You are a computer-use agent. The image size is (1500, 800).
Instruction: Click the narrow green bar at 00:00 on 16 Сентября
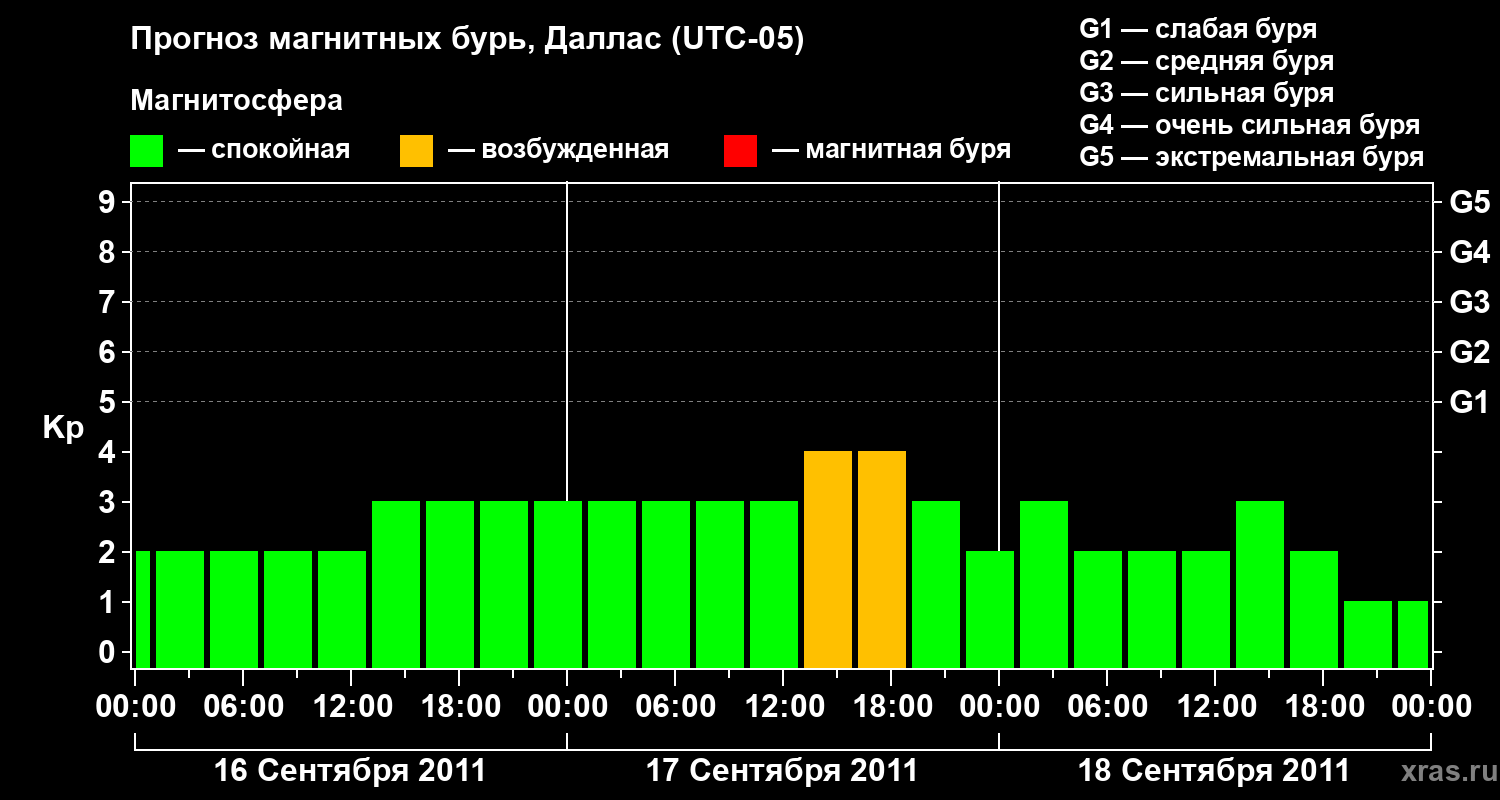(143, 610)
